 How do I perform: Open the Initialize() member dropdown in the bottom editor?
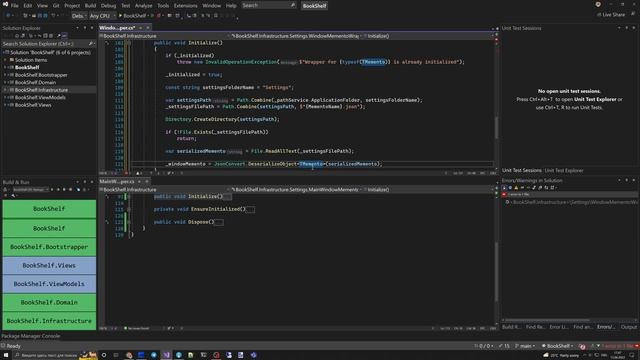[x=429, y=189]
